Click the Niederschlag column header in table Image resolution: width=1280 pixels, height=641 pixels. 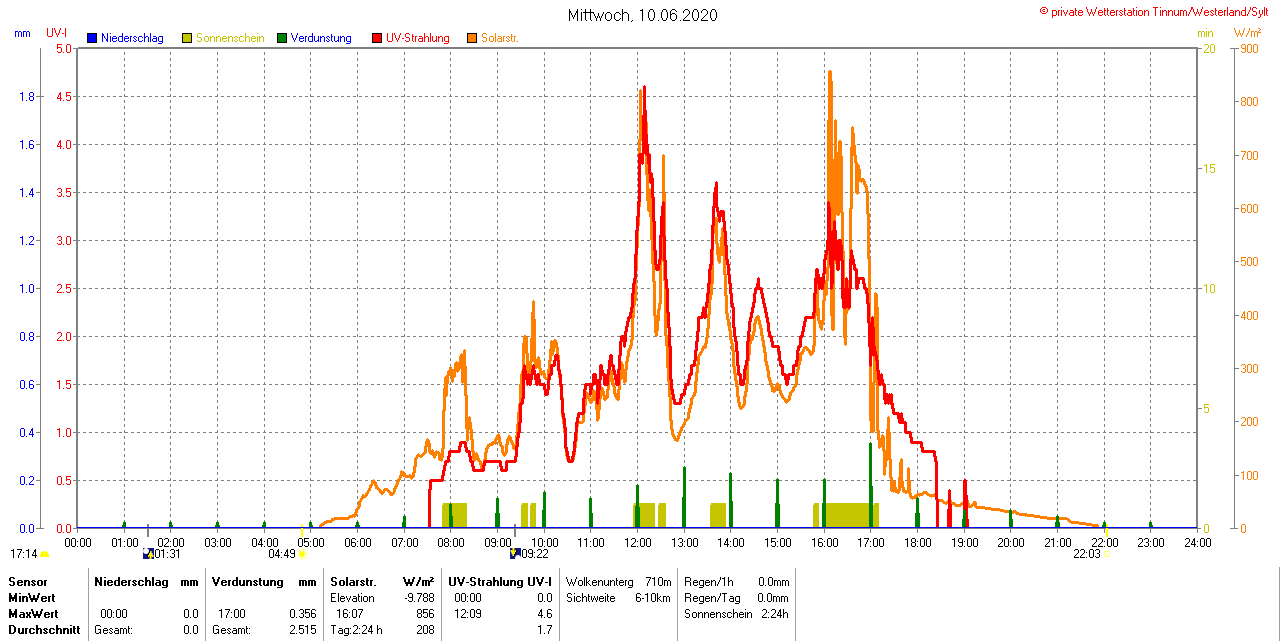tap(132, 581)
